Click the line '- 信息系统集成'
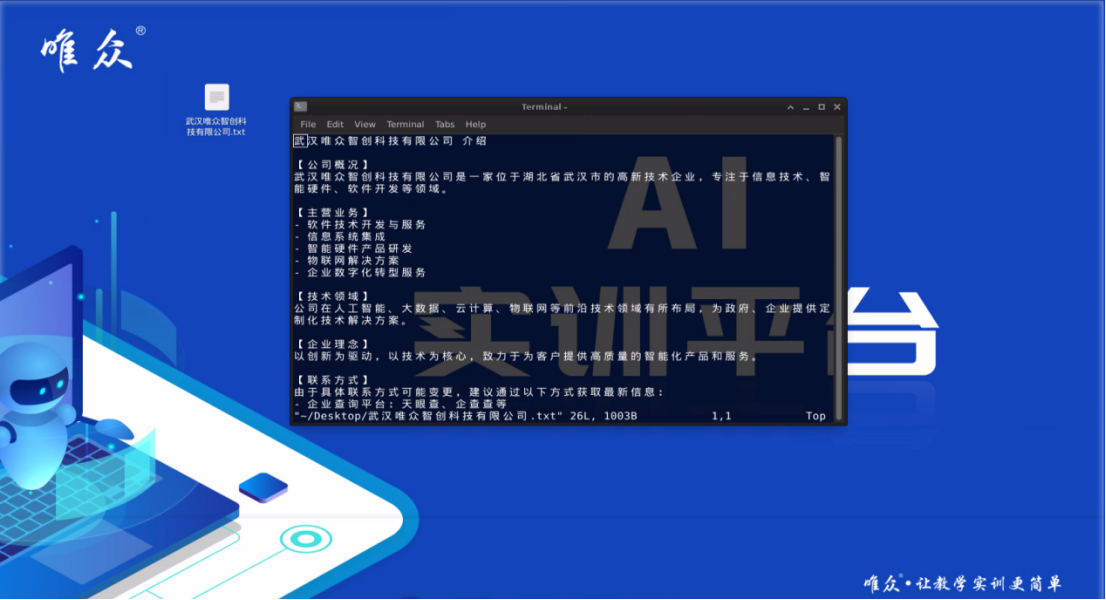 (x=340, y=236)
